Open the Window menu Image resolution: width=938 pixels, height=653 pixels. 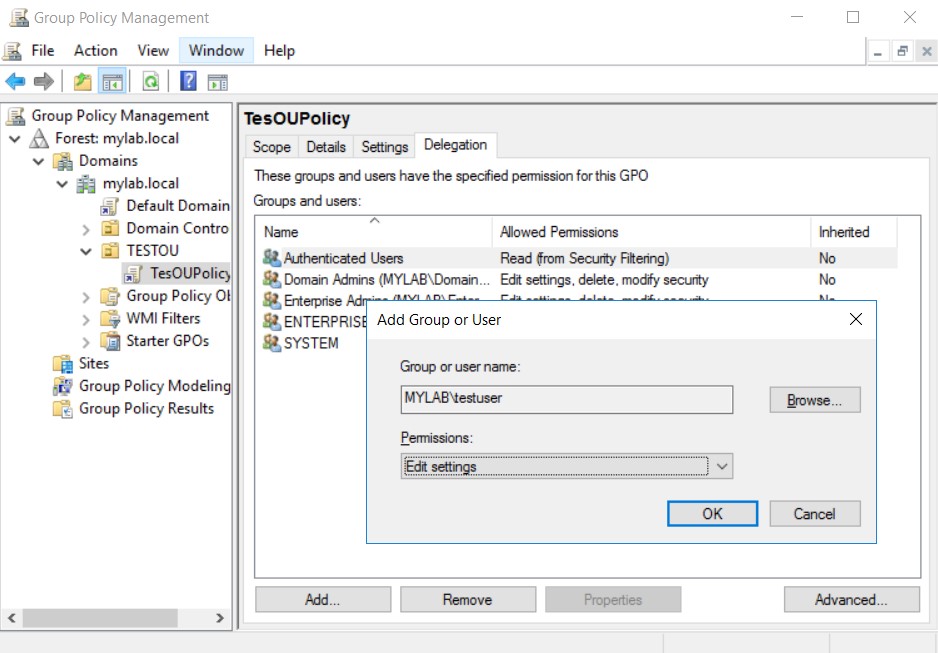(x=217, y=51)
